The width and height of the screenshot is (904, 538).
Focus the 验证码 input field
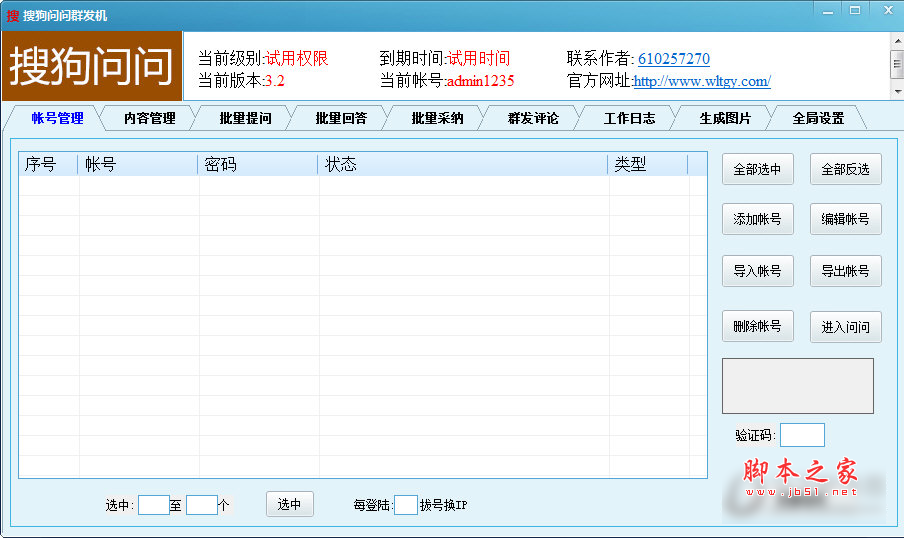coord(802,435)
